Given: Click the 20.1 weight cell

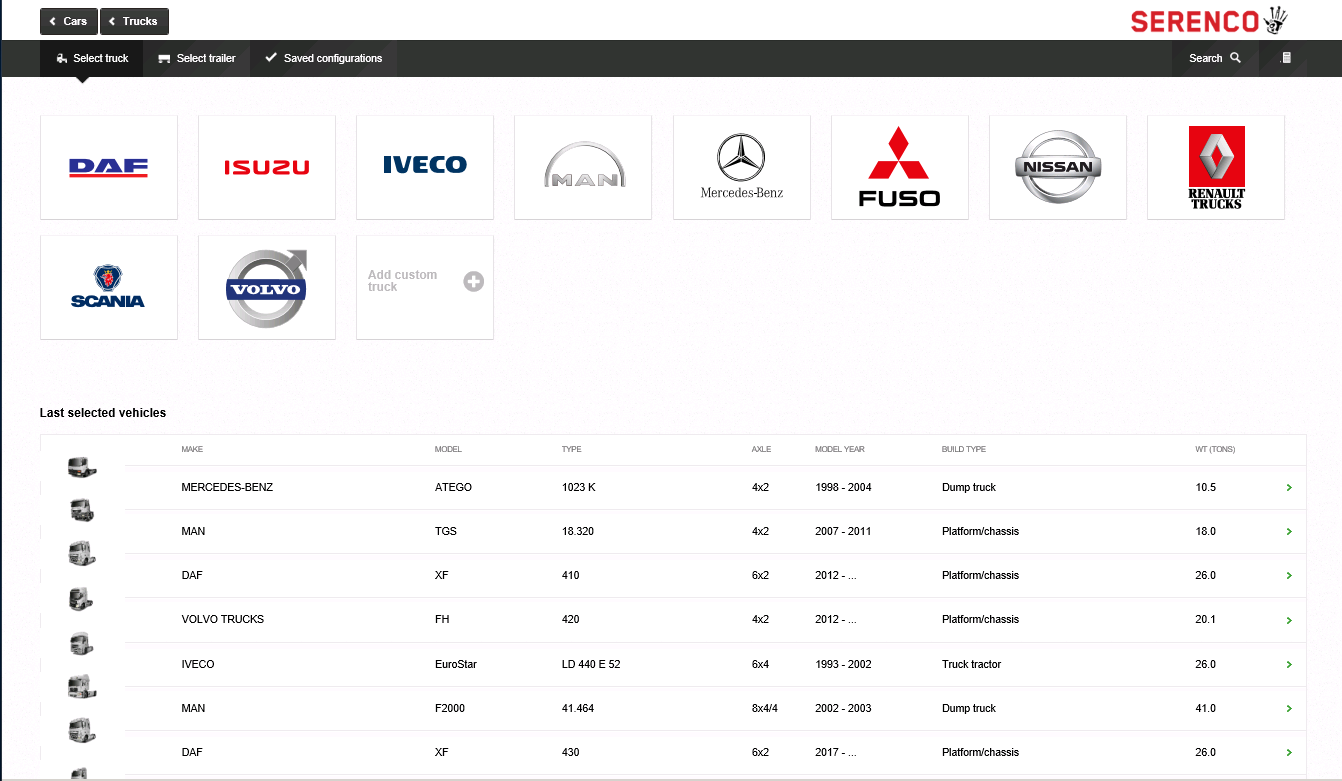Looking at the screenshot, I should click(1206, 620).
